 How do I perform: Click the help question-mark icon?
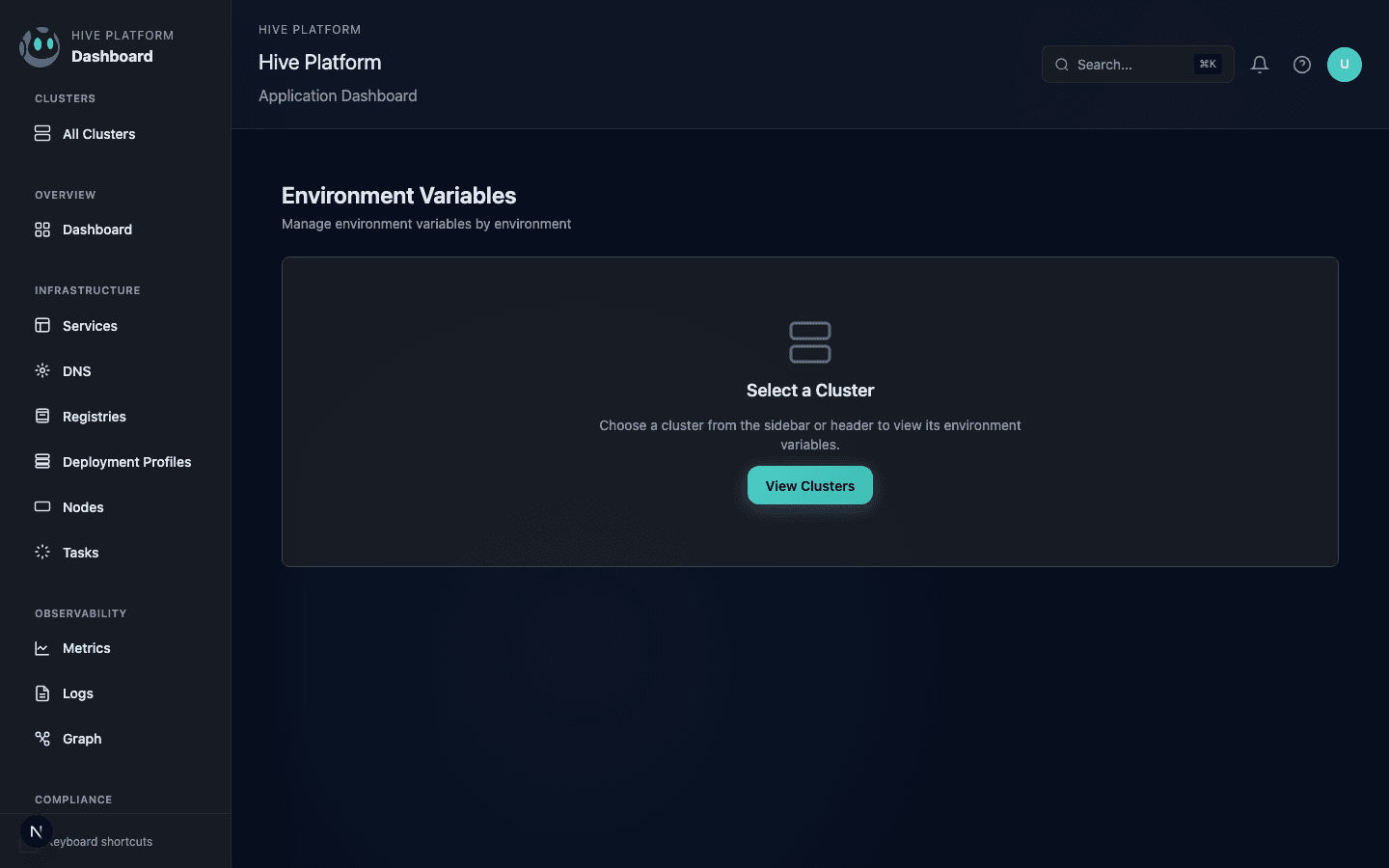pyautogui.click(x=1301, y=65)
